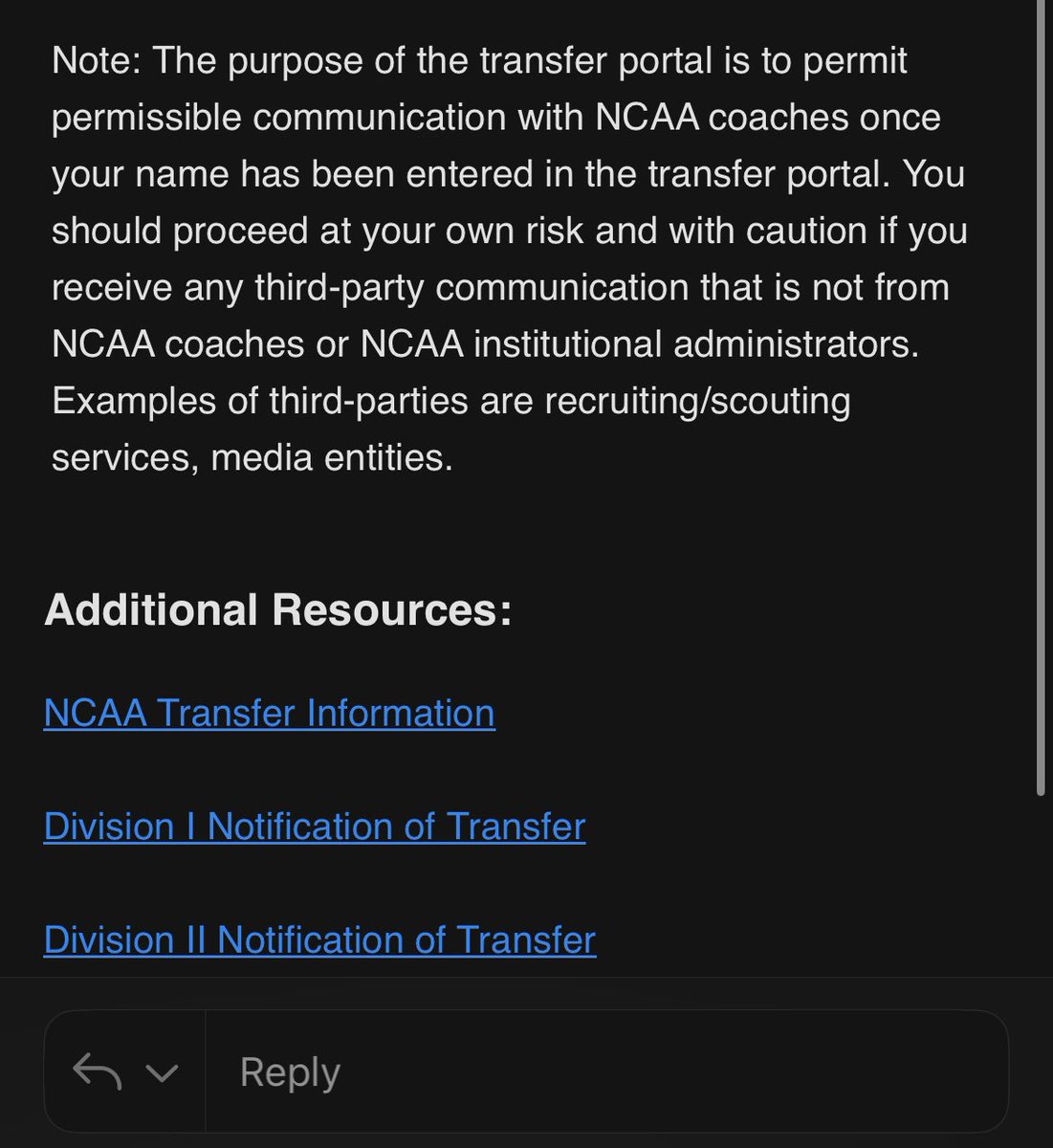The width and height of the screenshot is (1053, 1148).
Task: Open Division I Notification of Transfer link
Action: (x=314, y=827)
